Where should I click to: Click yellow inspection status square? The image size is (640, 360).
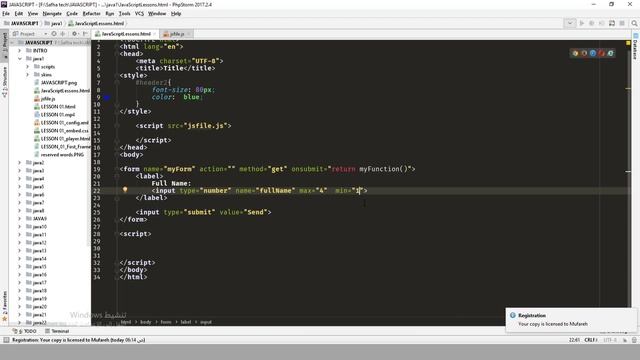628,42
